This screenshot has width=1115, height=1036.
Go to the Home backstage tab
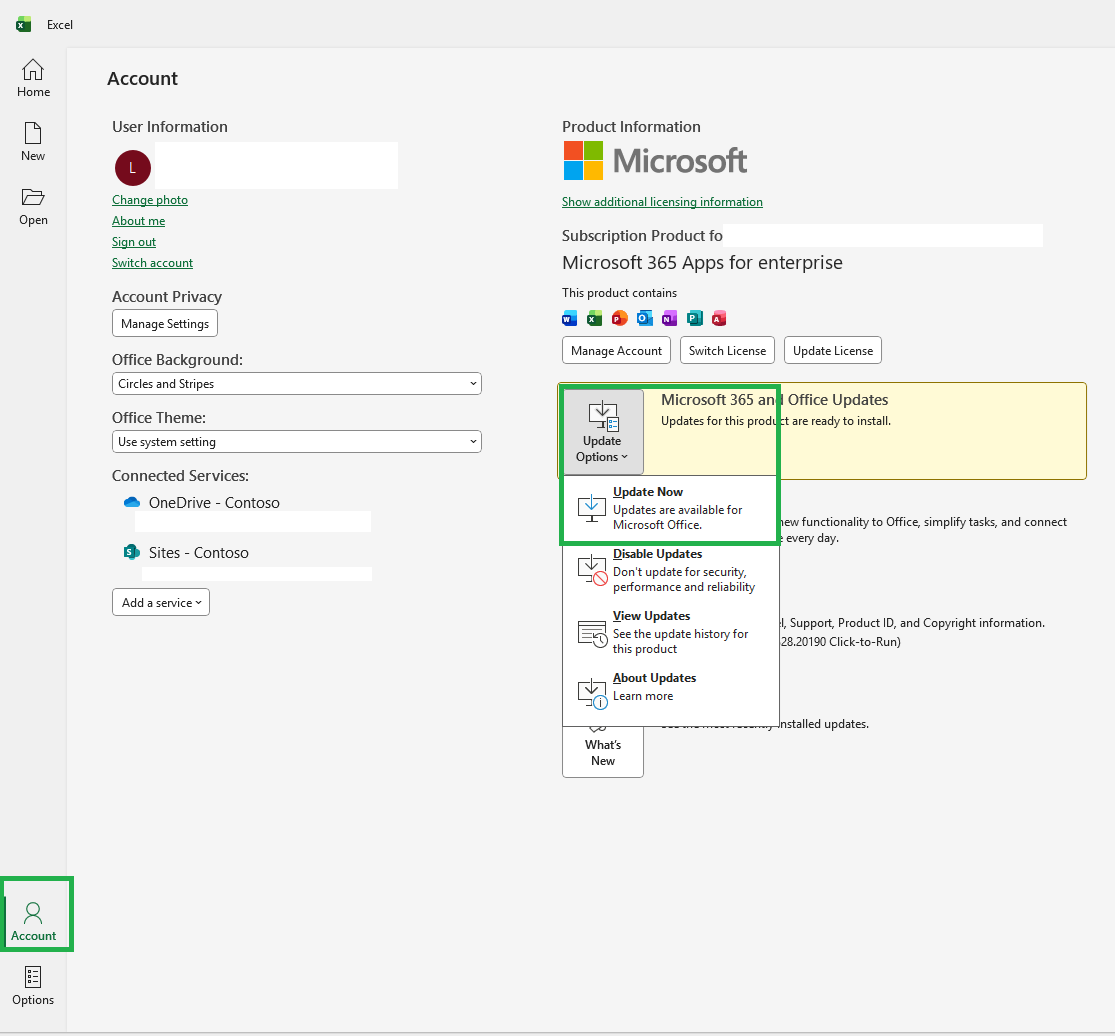[33, 78]
